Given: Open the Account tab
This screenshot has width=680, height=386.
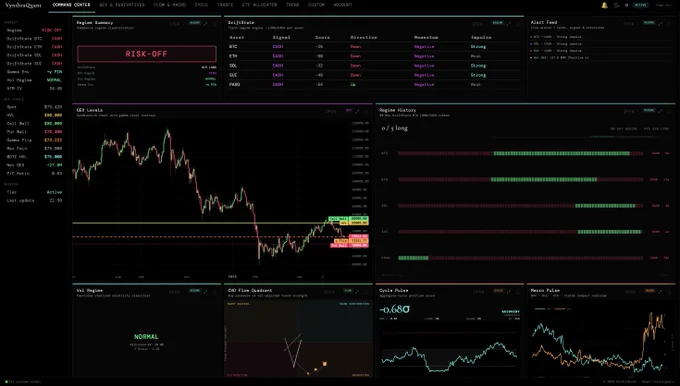Looking at the screenshot, I should (x=343, y=5).
